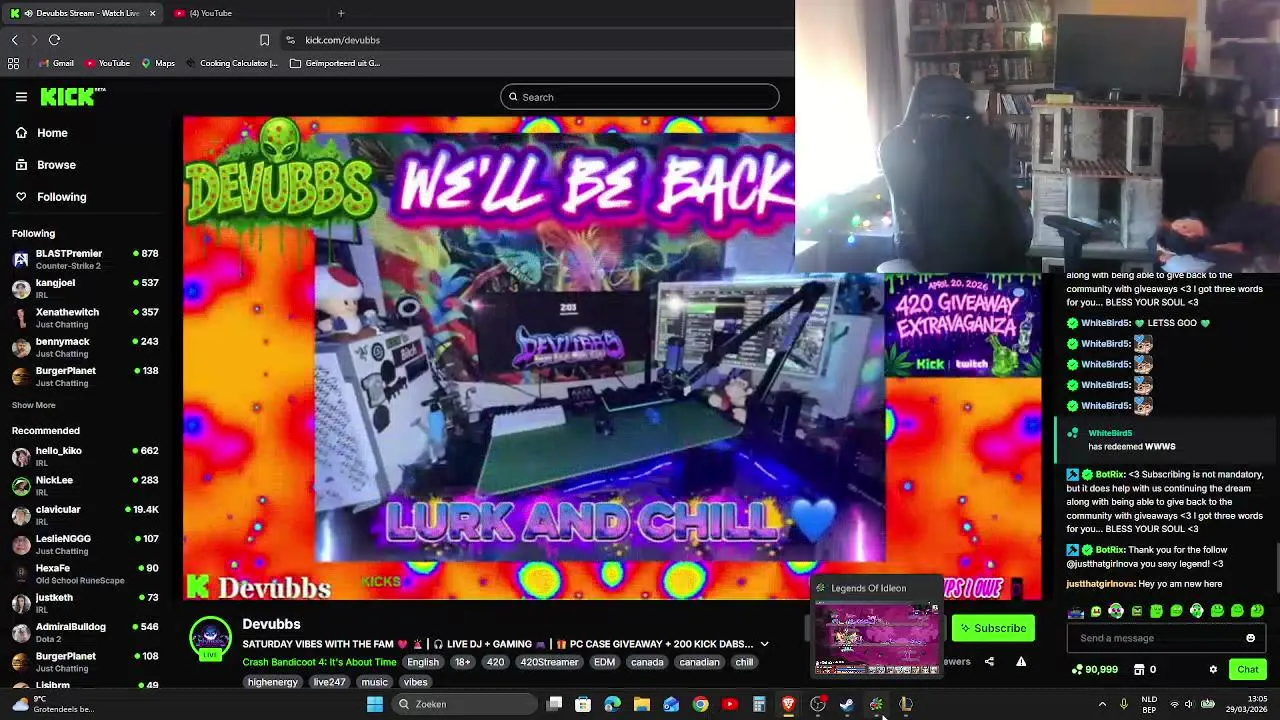Click the English tag

(423, 662)
